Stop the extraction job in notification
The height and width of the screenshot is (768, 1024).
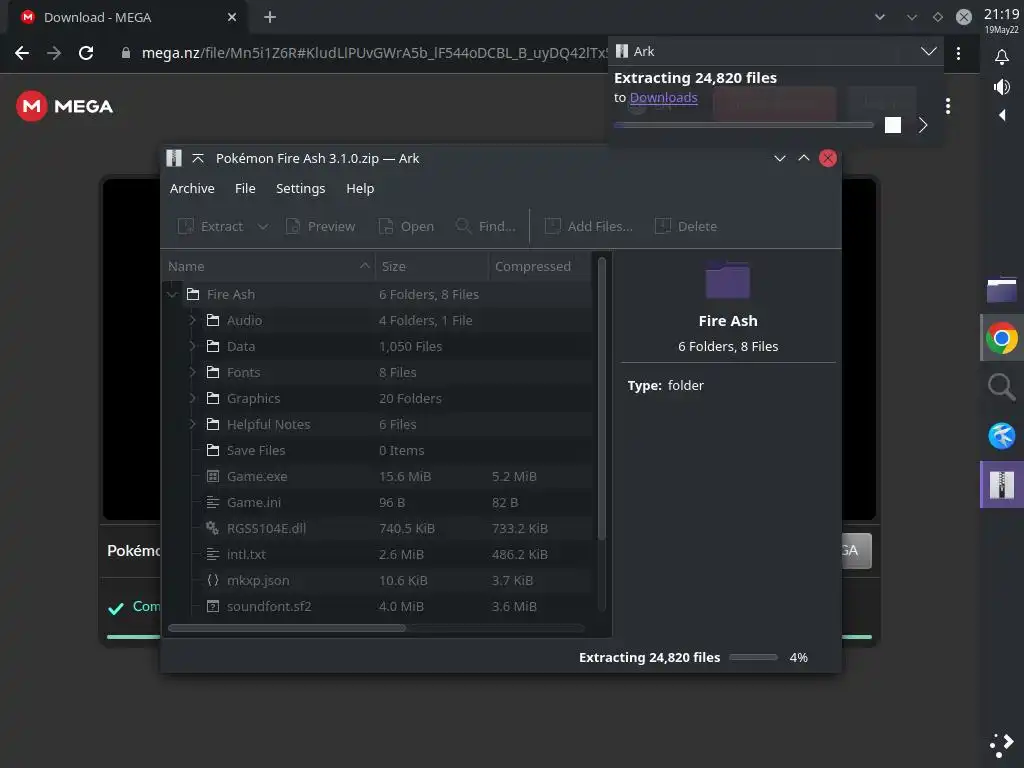coord(893,125)
